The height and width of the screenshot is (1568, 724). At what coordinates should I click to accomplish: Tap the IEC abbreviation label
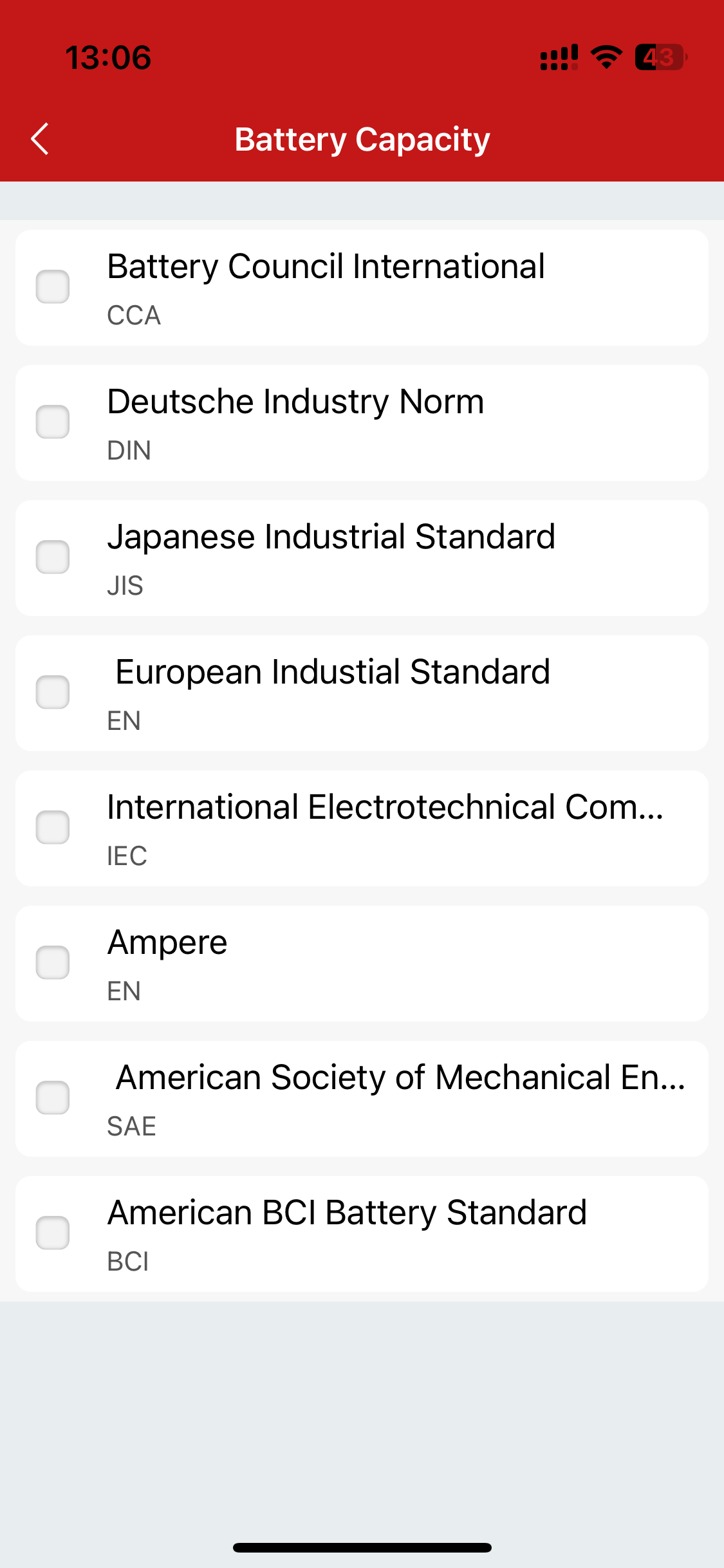click(127, 856)
